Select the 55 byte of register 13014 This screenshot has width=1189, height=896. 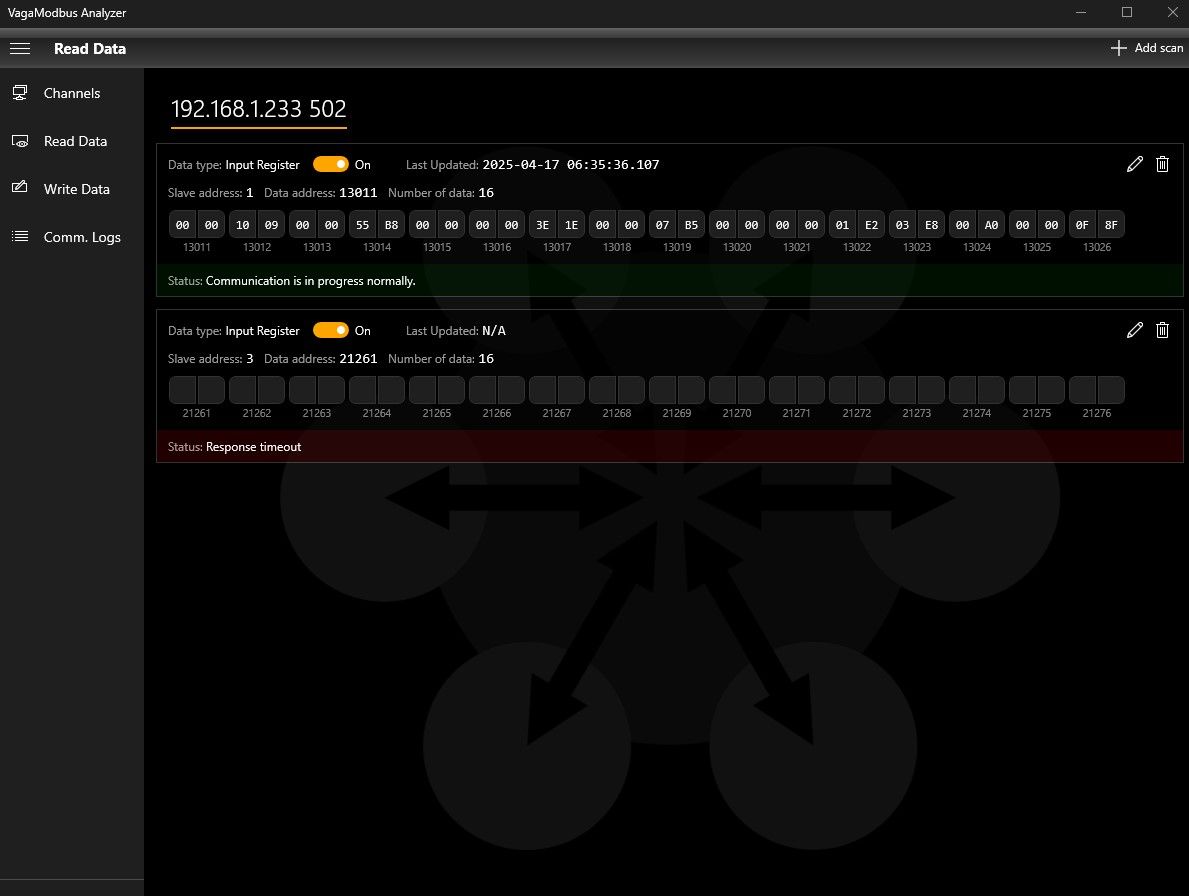tap(362, 225)
